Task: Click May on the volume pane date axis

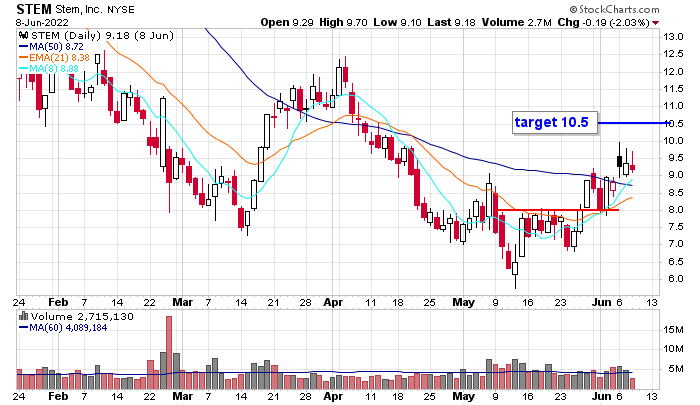Action: click(463, 396)
